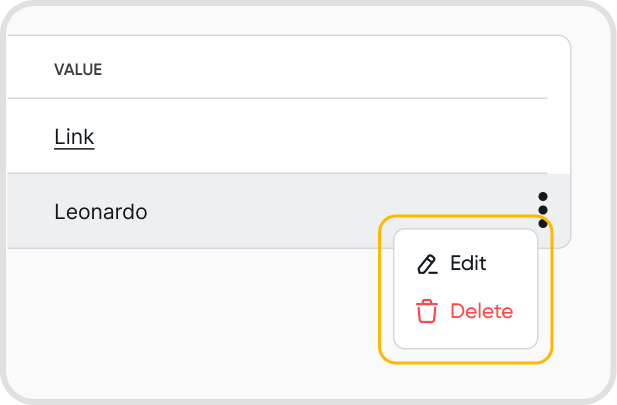Choose Delete from the context menu
The width and height of the screenshot is (617, 405).
click(481, 311)
